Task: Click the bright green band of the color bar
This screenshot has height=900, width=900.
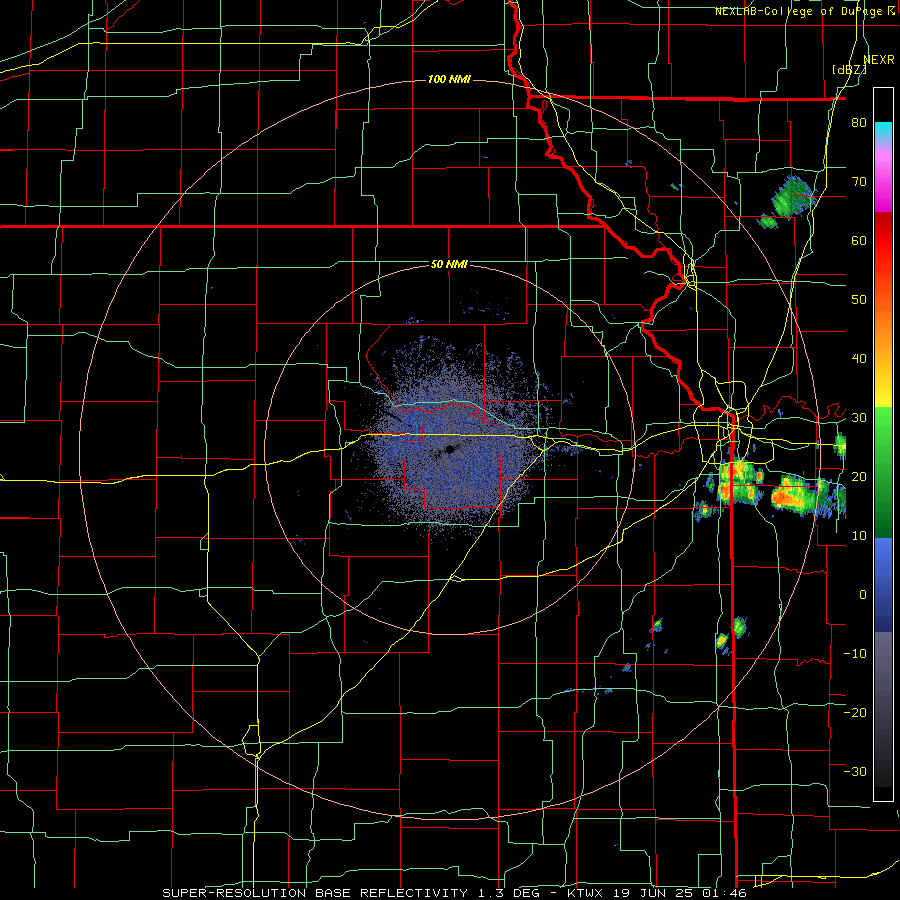Action: pos(883,436)
